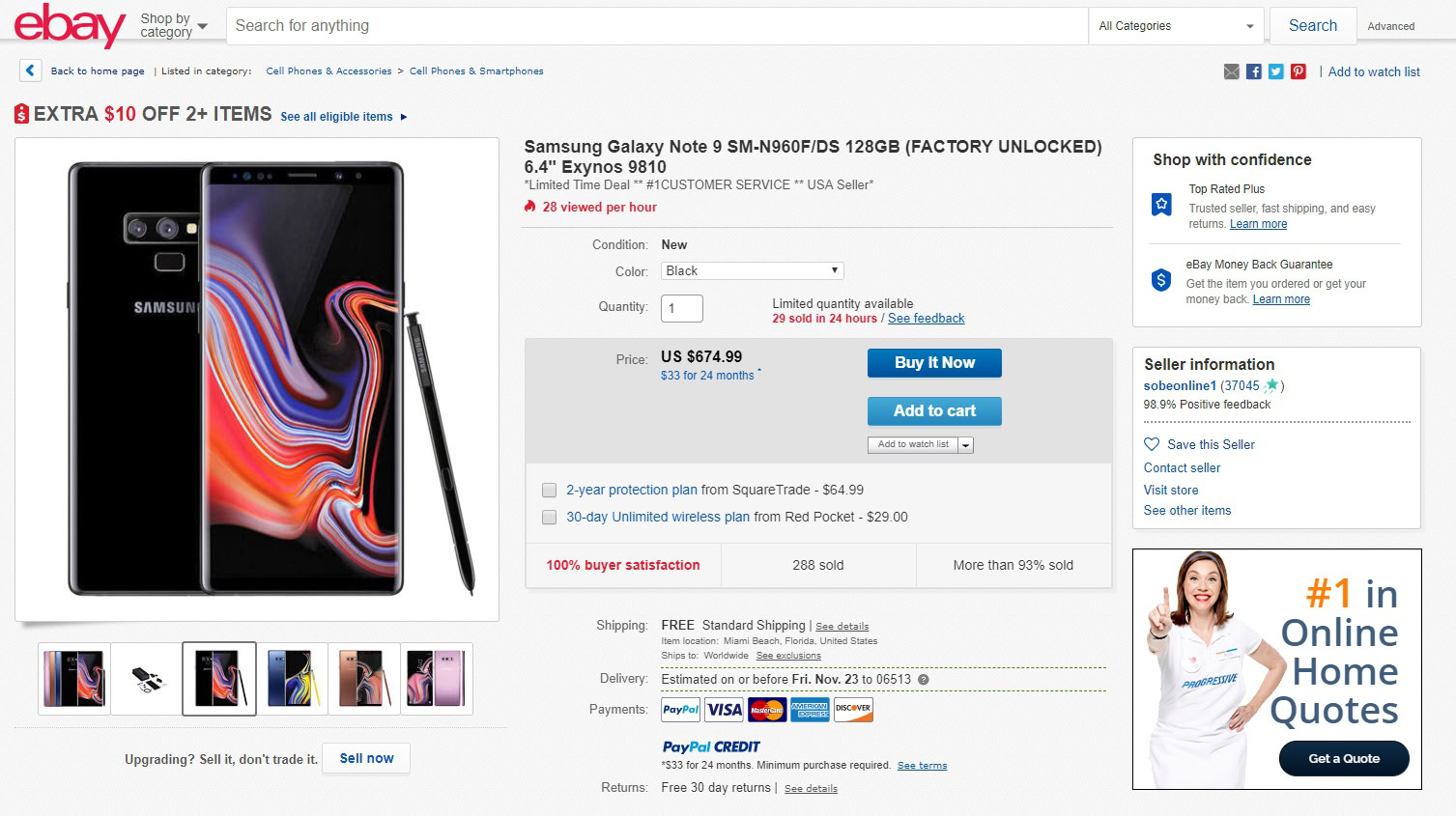Open Cell Phones & Accessories breadcrumb

point(328,71)
